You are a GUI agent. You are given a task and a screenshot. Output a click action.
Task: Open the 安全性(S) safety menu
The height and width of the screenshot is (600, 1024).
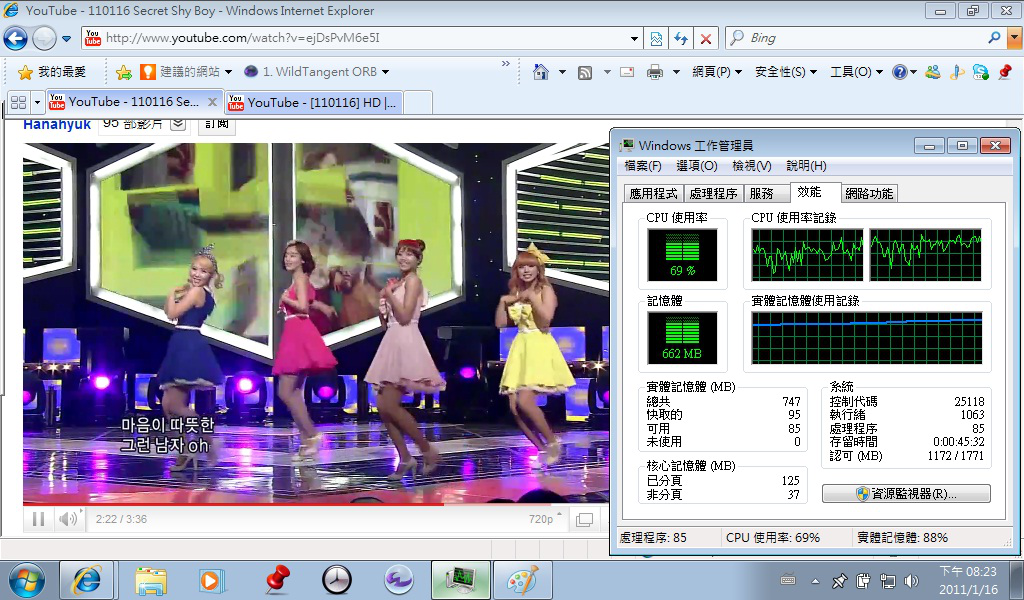coord(786,72)
